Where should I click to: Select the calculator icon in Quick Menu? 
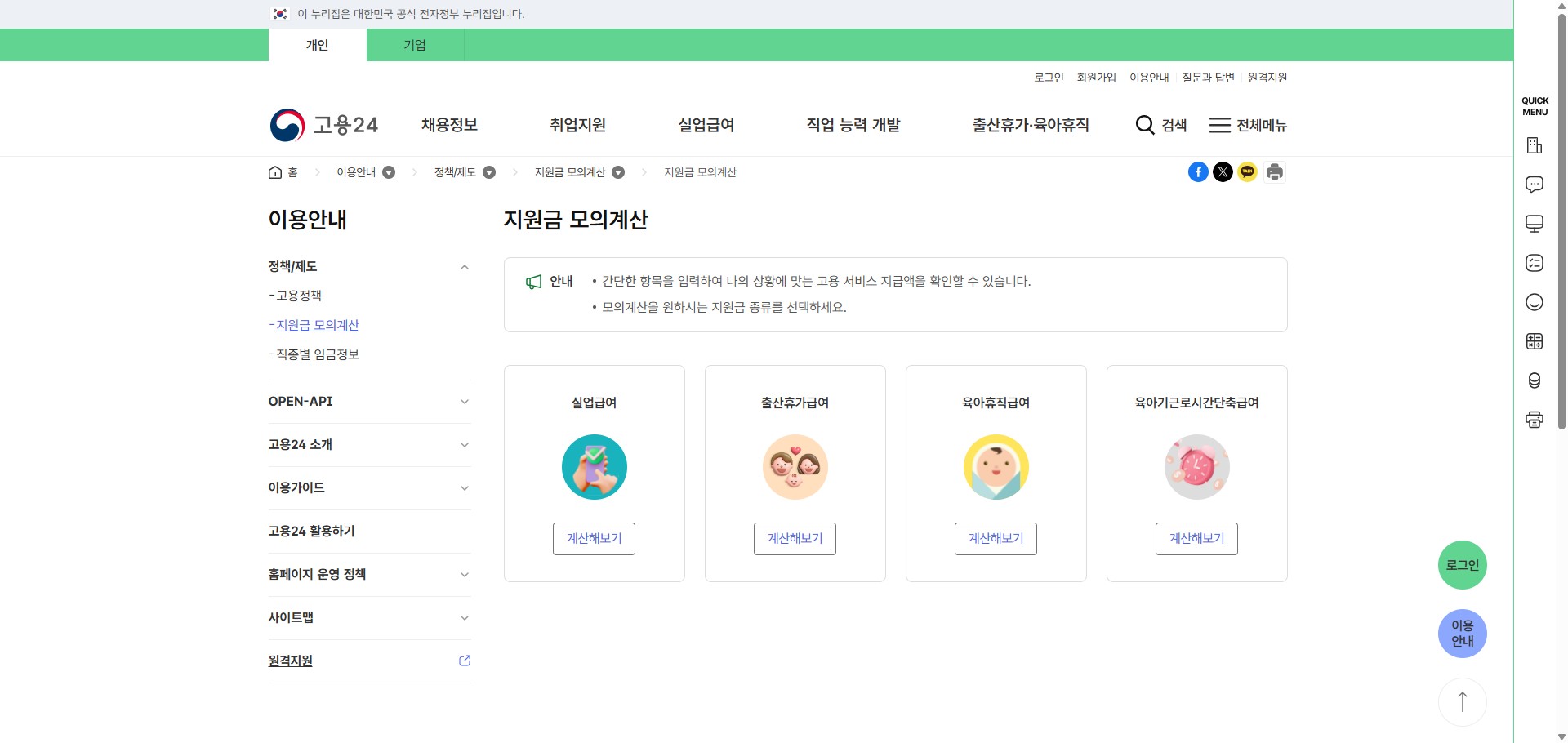[x=1535, y=341]
